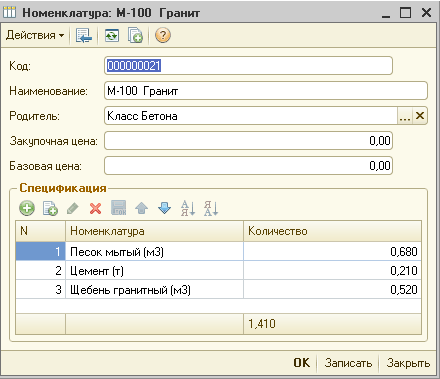Click the quantity cell 0,520
440x379 pixels.
(x=332, y=290)
